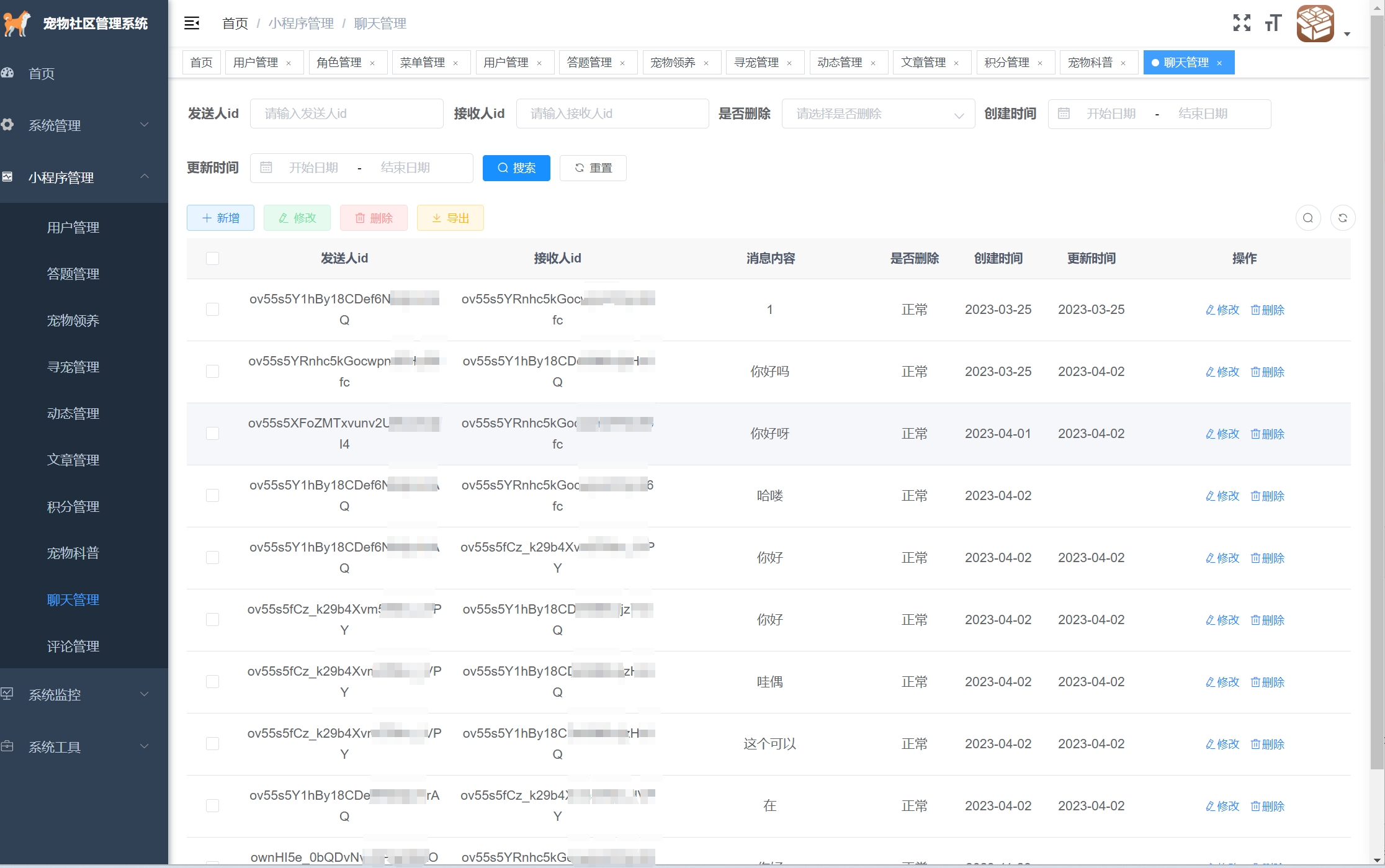
Task: Refresh the table with circular refresh icon
Action: [x=1343, y=218]
